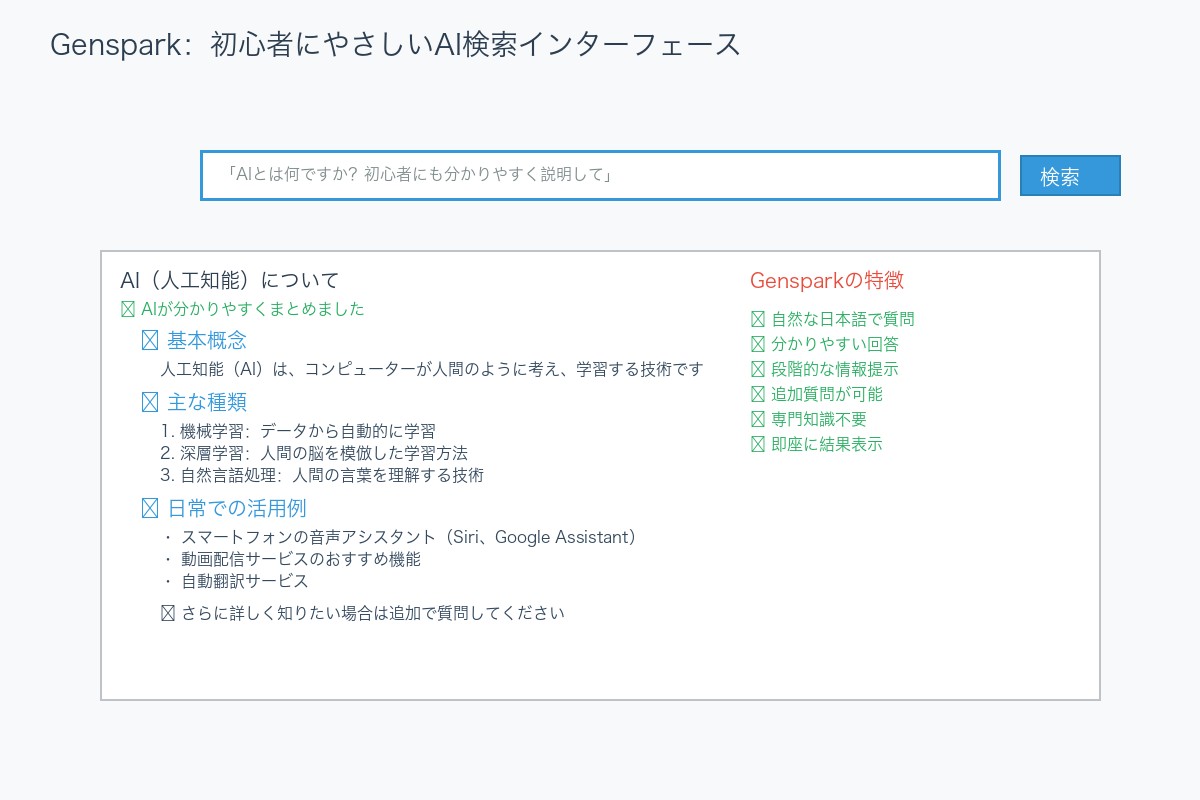Click the icon next to 追加質問が可能
The width and height of the screenshot is (1200, 800).
click(x=757, y=395)
